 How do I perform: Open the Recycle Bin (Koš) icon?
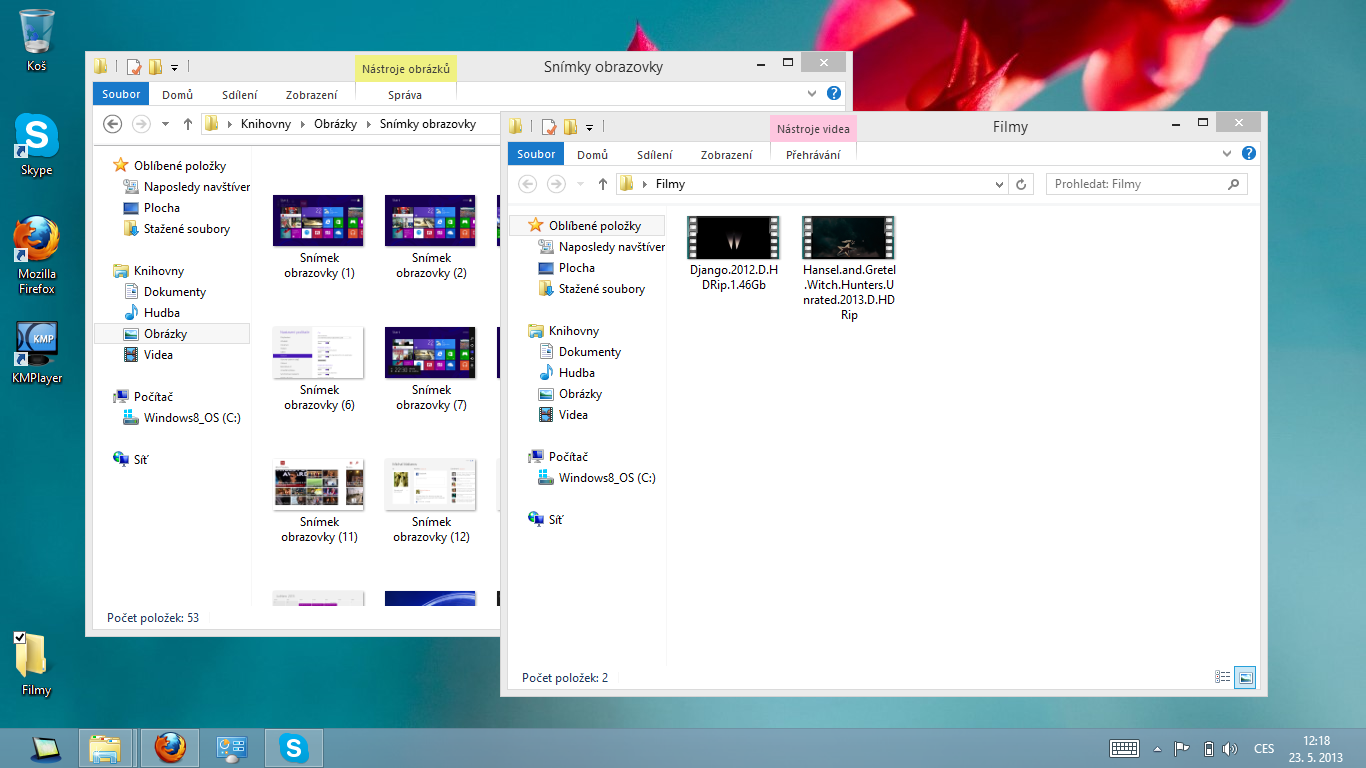(37, 32)
